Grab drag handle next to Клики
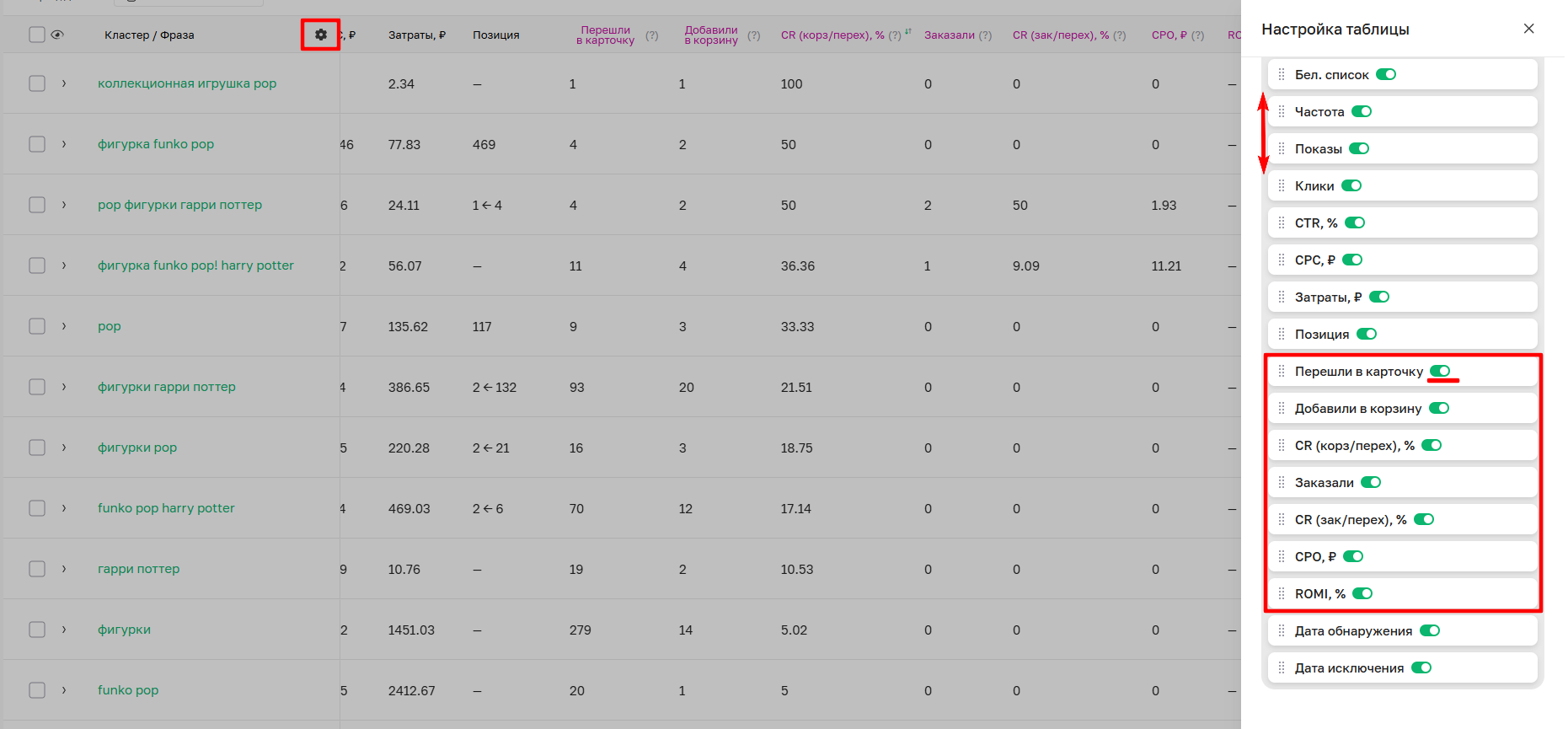Screen dimensions: 1568x729 coord(1282,185)
